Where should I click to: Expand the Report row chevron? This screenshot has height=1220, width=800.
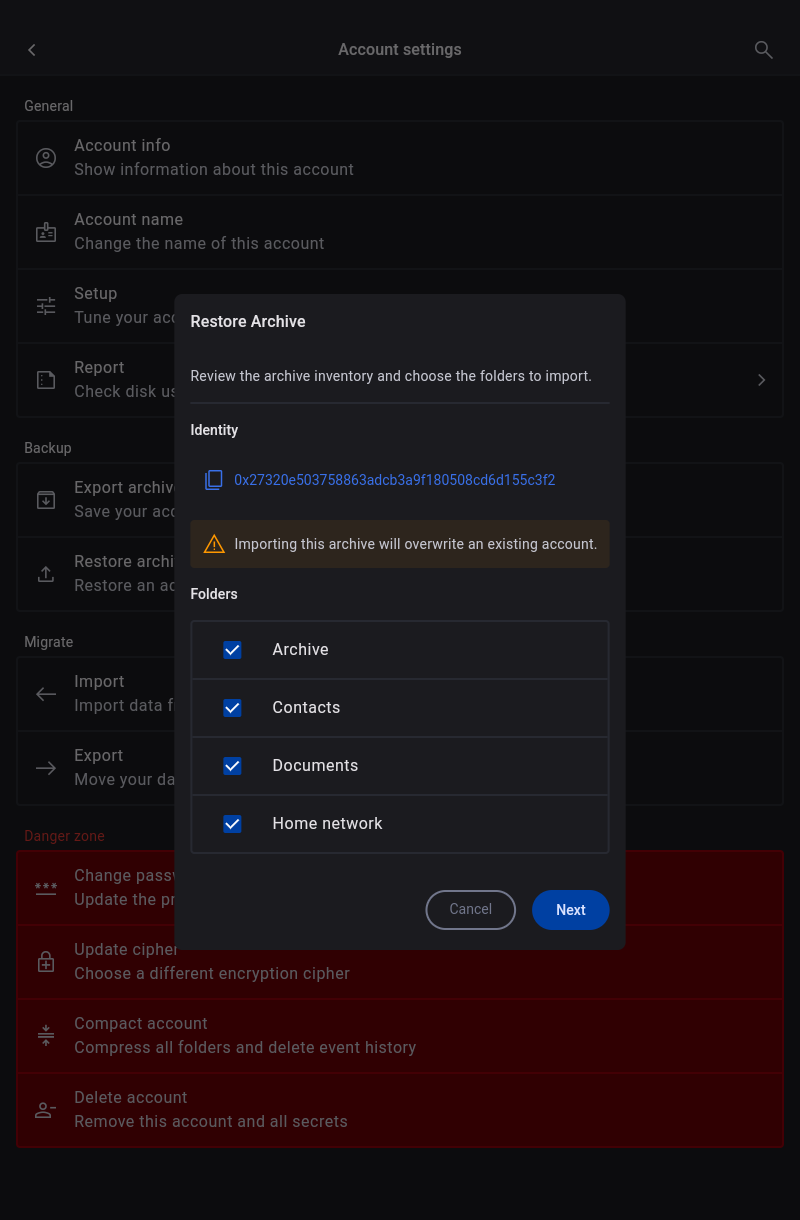[x=761, y=380]
